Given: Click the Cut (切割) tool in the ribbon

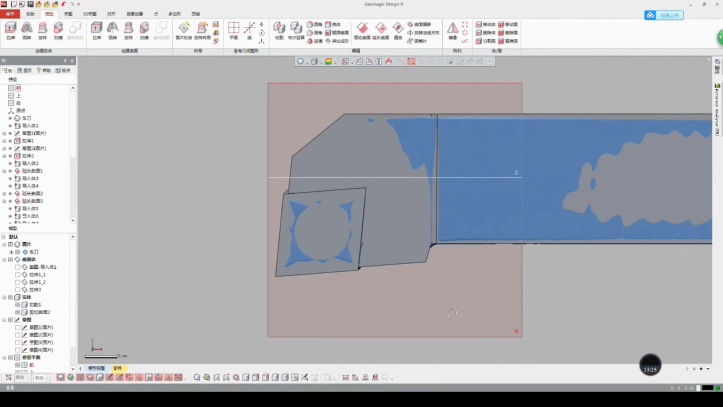Looking at the screenshot, I should (x=277, y=29).
